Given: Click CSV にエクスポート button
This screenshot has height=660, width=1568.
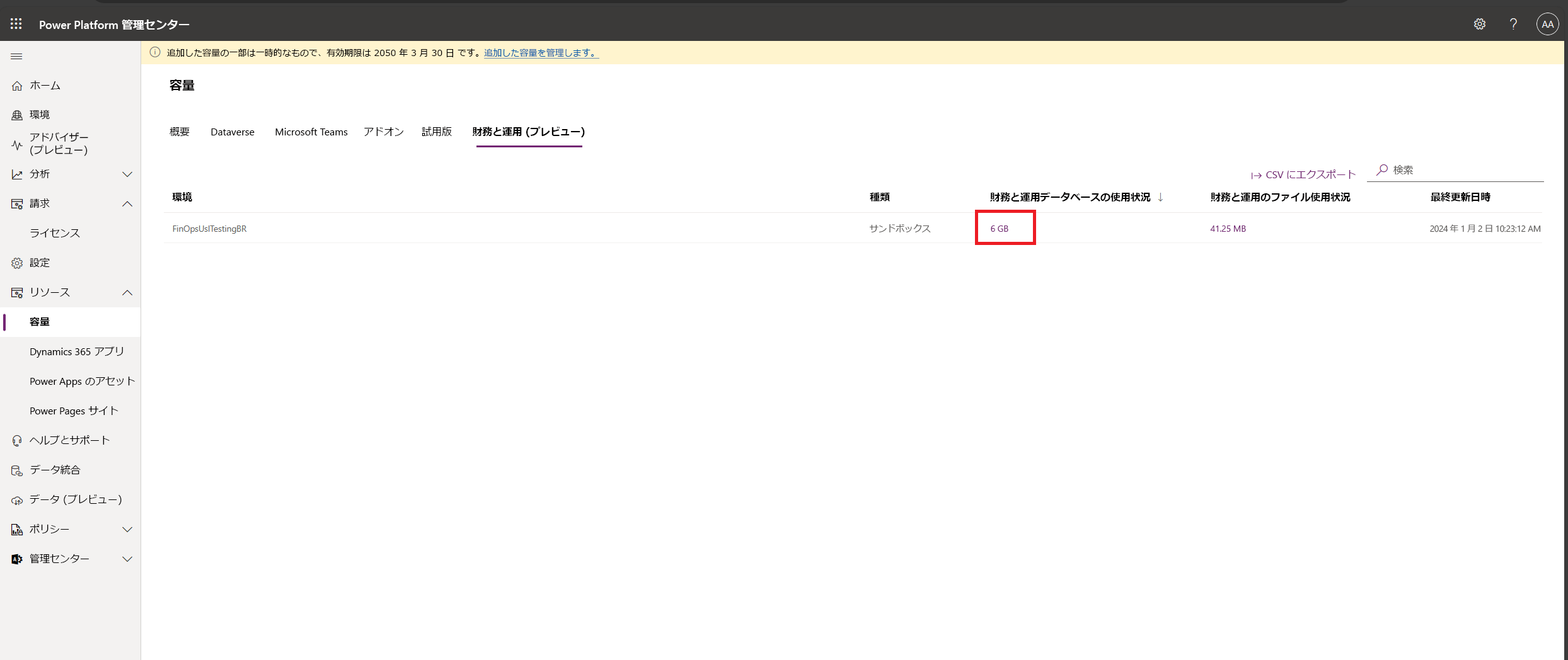Looking at the screenshot, I should (1303, 175).
